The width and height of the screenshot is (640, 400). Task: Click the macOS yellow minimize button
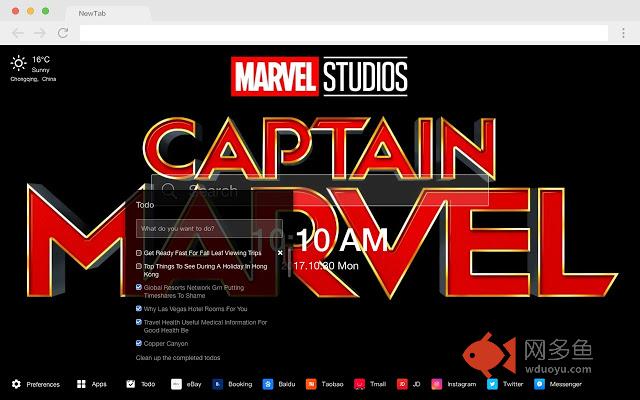coord(31,11)
